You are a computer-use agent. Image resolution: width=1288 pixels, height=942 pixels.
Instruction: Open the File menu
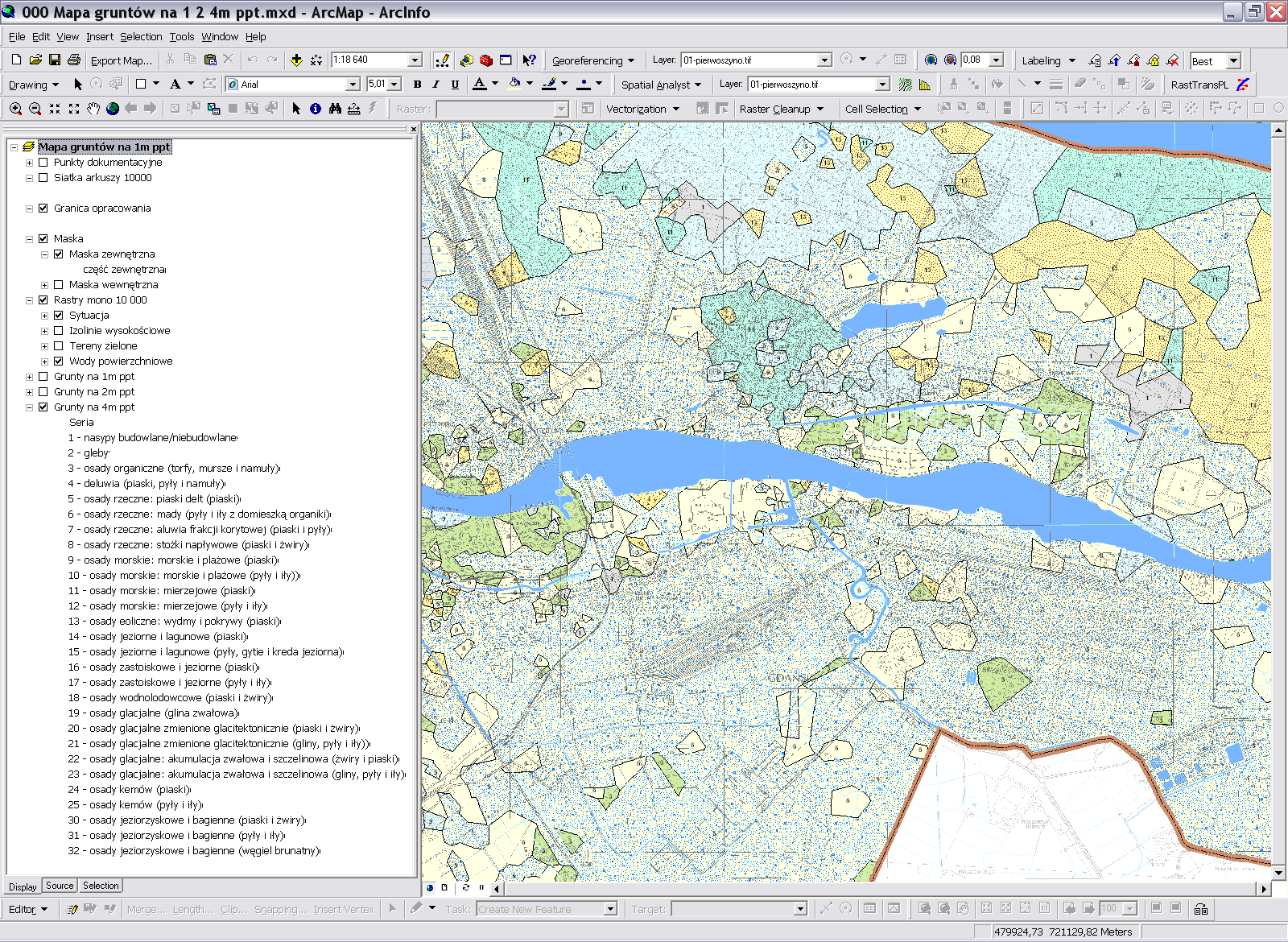click(x=17, y=37)
